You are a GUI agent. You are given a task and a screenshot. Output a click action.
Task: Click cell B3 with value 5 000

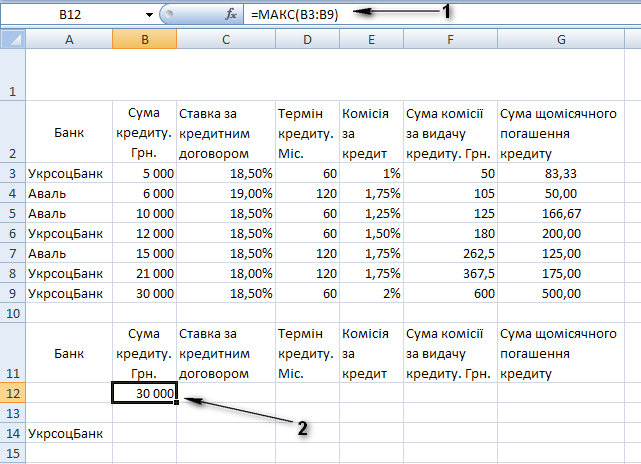pos(144,173)
